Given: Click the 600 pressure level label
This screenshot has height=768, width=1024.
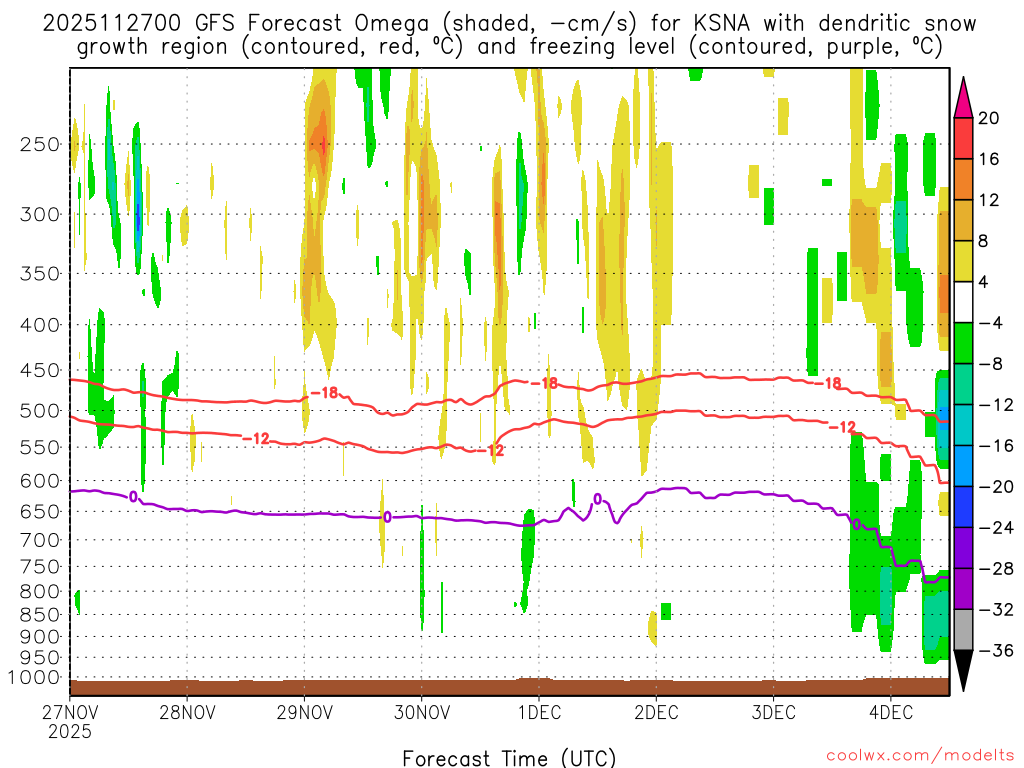Looking at the screenshot, I should point(40,481).
